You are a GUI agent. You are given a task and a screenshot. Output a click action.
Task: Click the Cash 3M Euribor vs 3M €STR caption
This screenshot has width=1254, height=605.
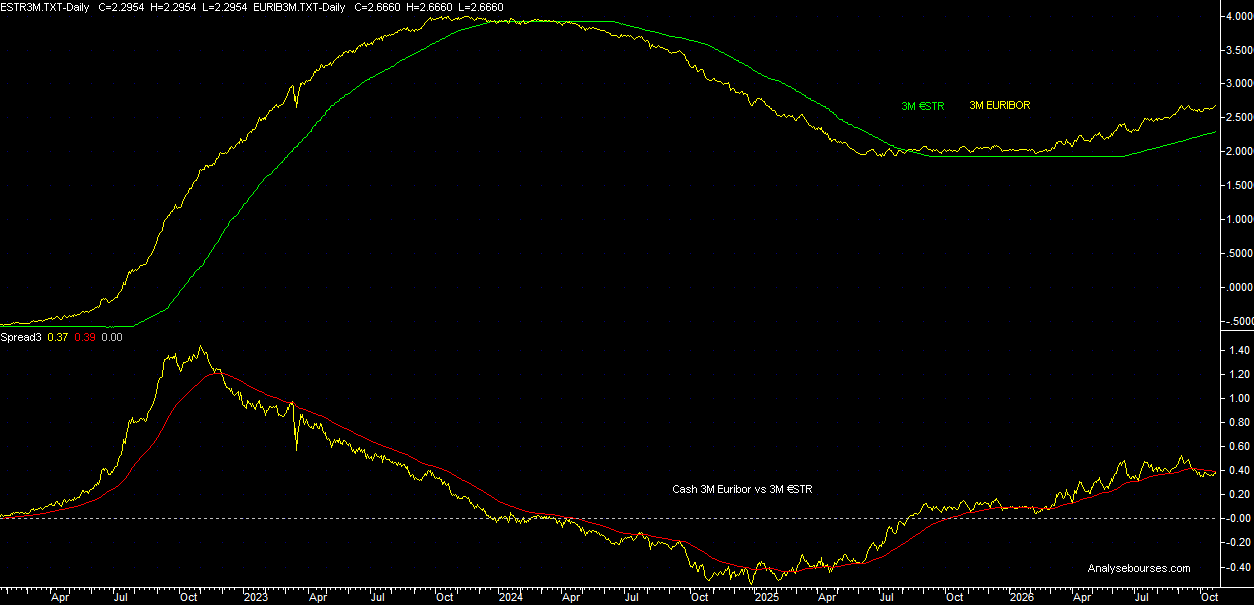[742, 489]
